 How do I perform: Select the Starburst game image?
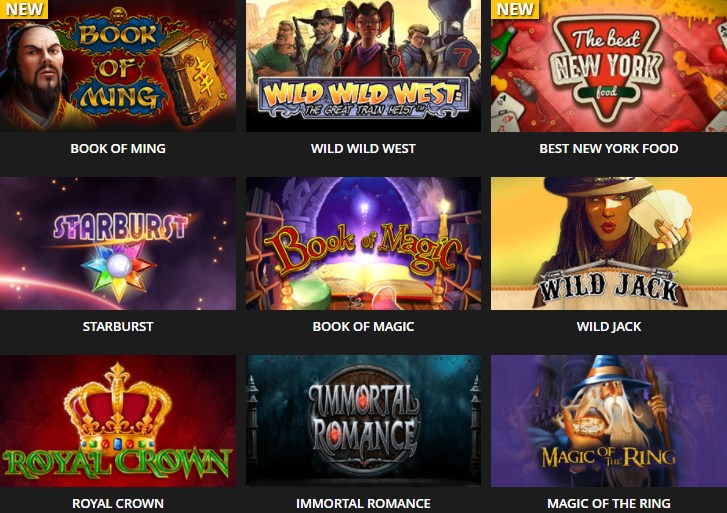[118, 244]
